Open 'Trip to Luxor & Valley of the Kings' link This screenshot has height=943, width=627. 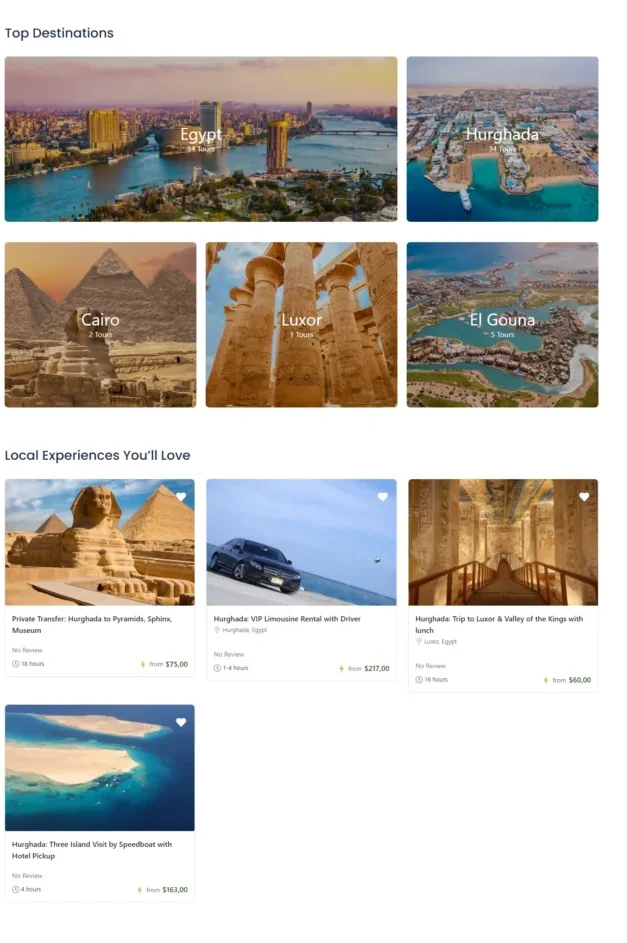click(x=499, y=624)
